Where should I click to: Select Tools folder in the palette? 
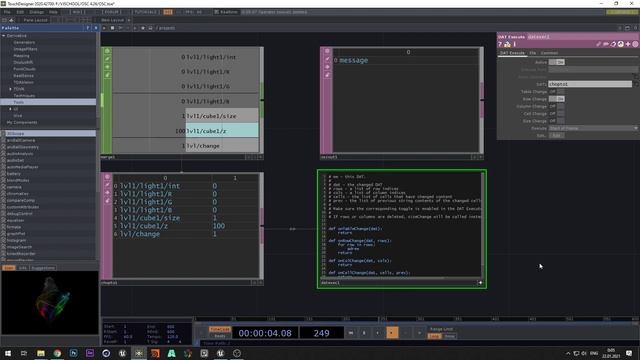(48, 102)
